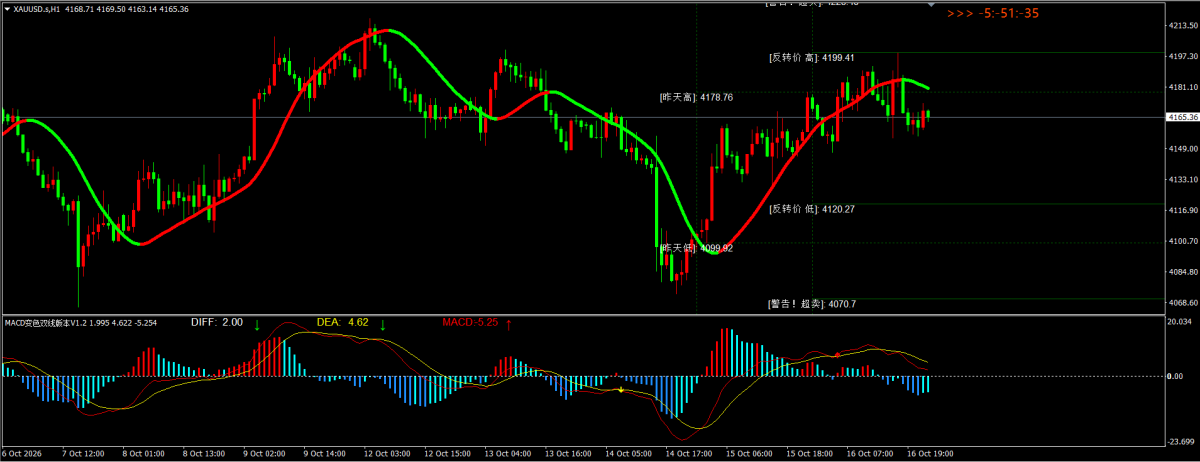
Task: Click the -23.699 MACD scale value
Action: (x=1183, y=440)
